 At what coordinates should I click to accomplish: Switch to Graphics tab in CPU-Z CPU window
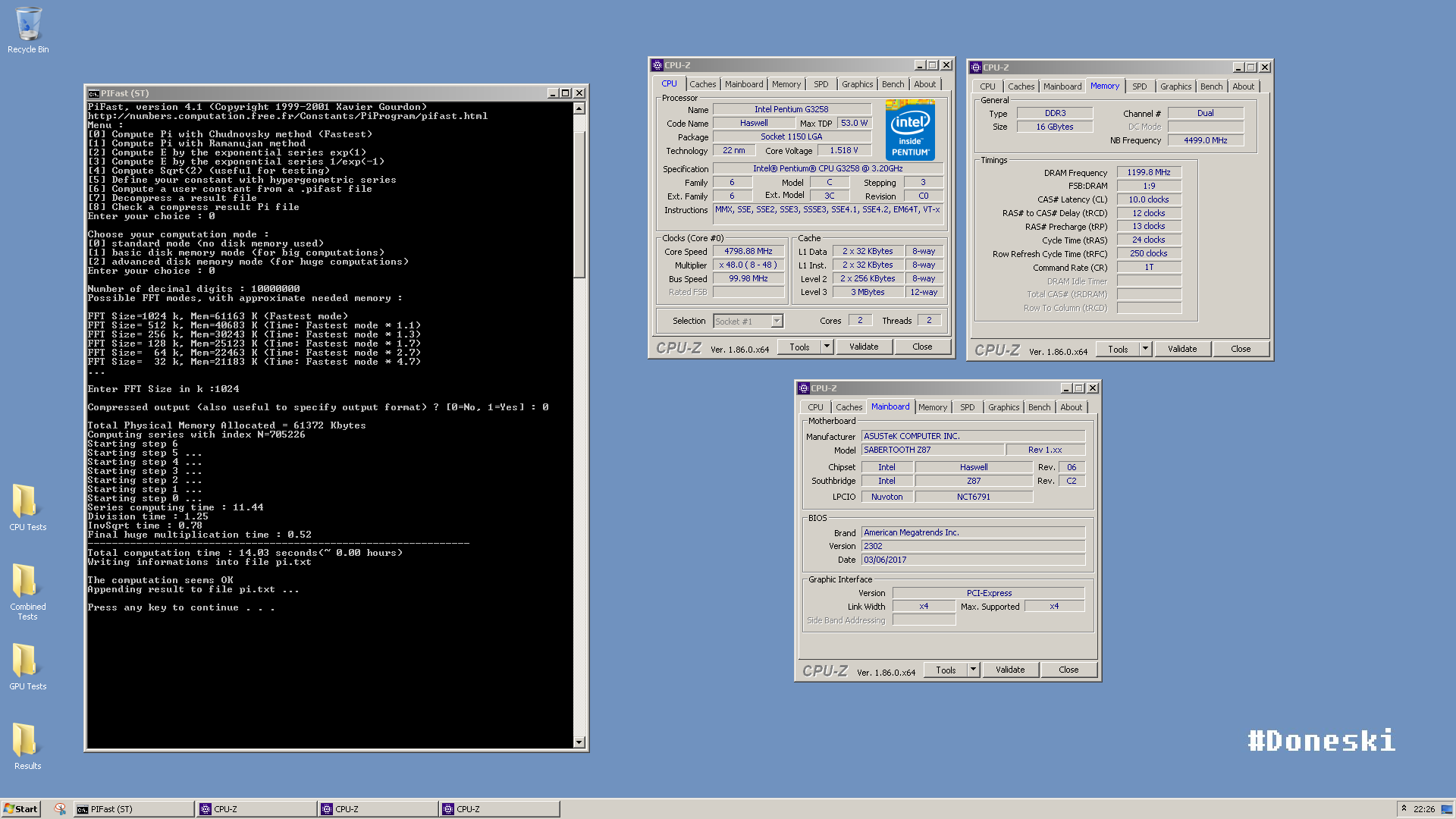858,84
